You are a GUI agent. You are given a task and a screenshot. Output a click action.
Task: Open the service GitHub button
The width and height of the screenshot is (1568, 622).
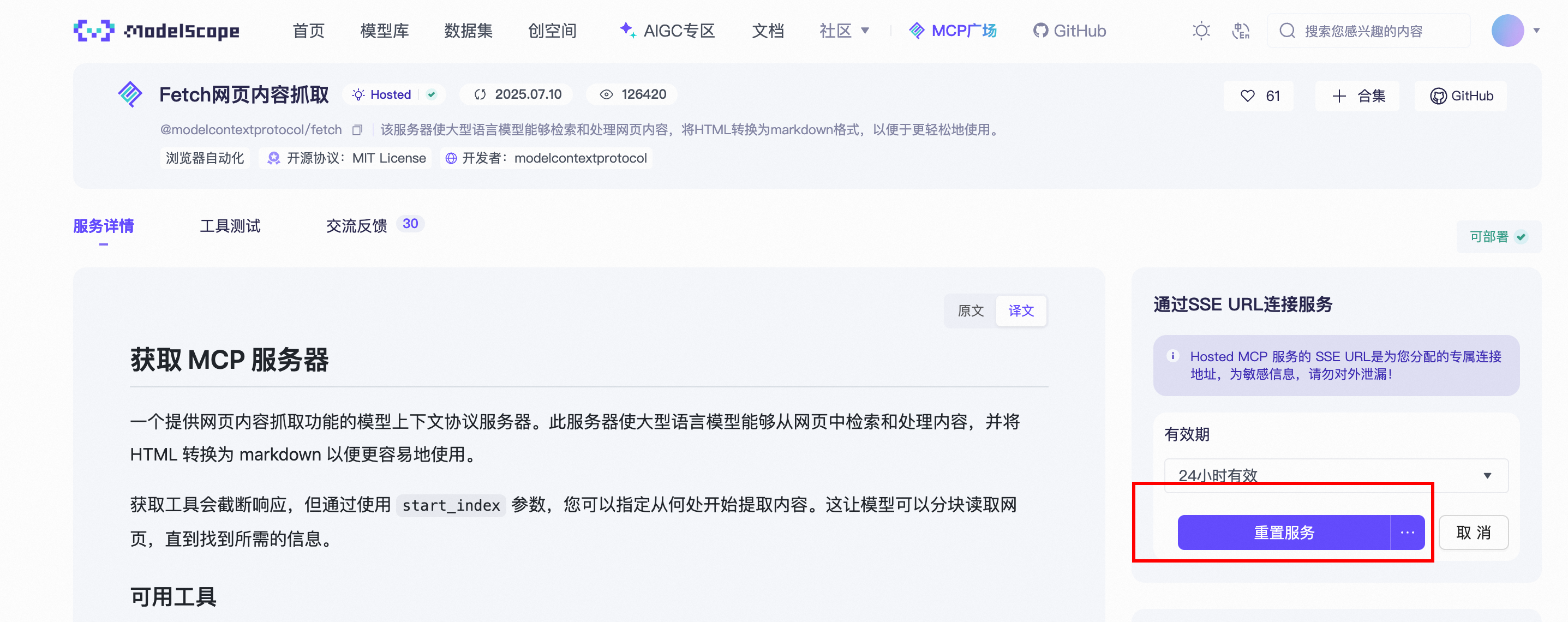click(1461, 95)
